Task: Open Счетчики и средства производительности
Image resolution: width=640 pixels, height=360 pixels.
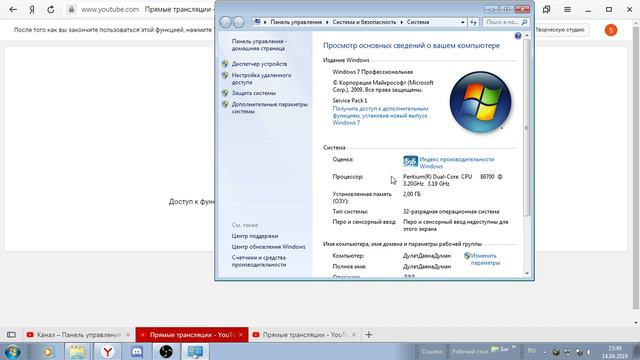Action: coord(259,261)
